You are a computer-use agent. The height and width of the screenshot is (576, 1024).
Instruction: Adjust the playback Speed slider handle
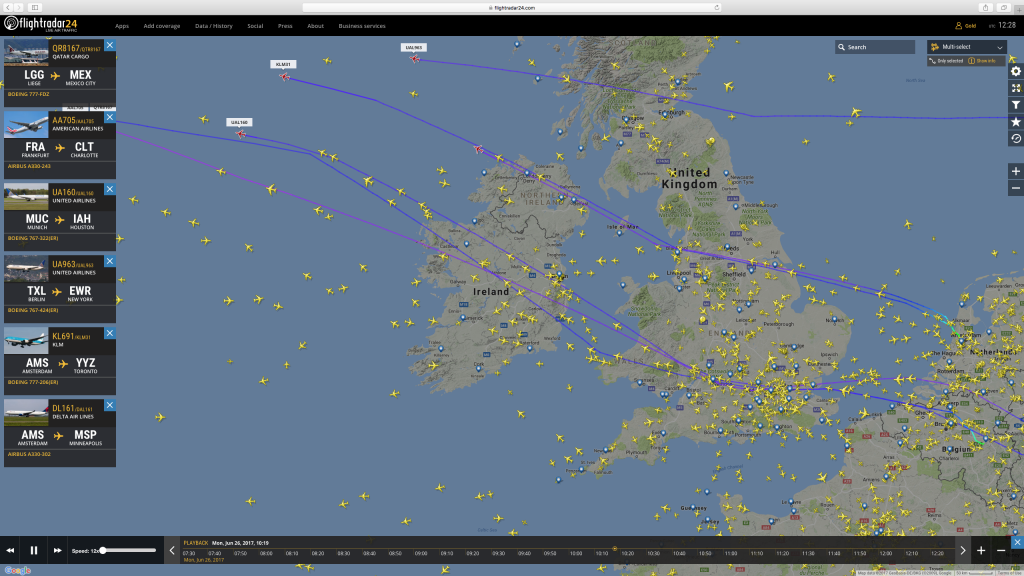103,551
